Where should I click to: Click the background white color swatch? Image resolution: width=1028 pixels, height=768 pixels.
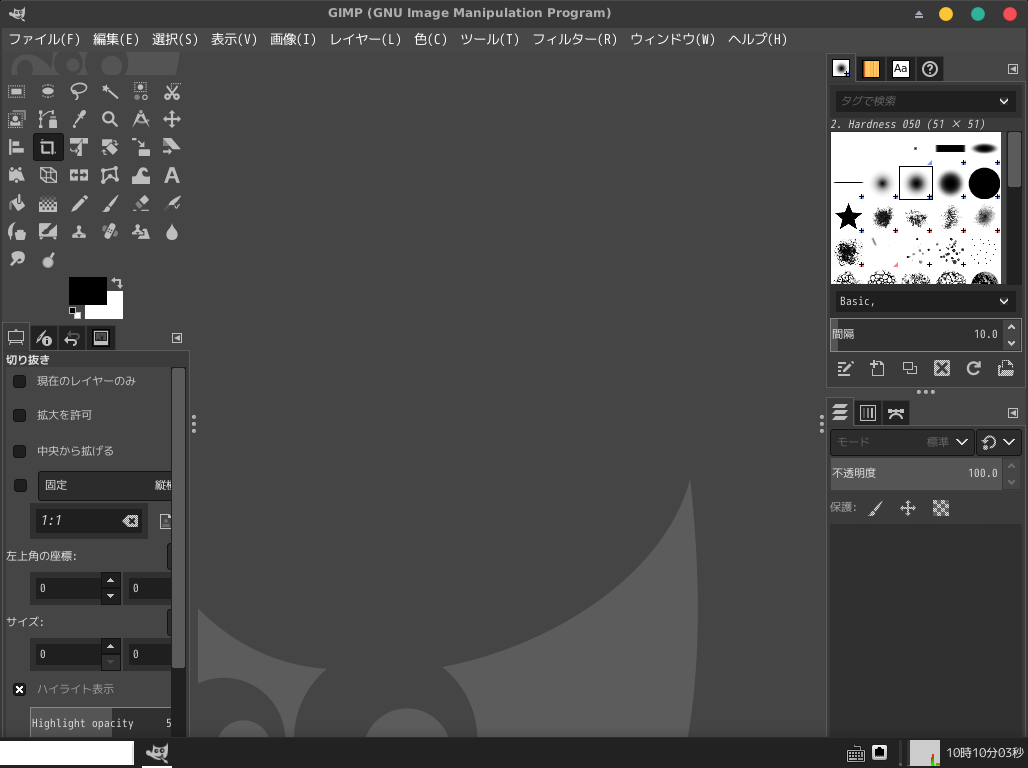pyautogui.click(x=114, y=308)
